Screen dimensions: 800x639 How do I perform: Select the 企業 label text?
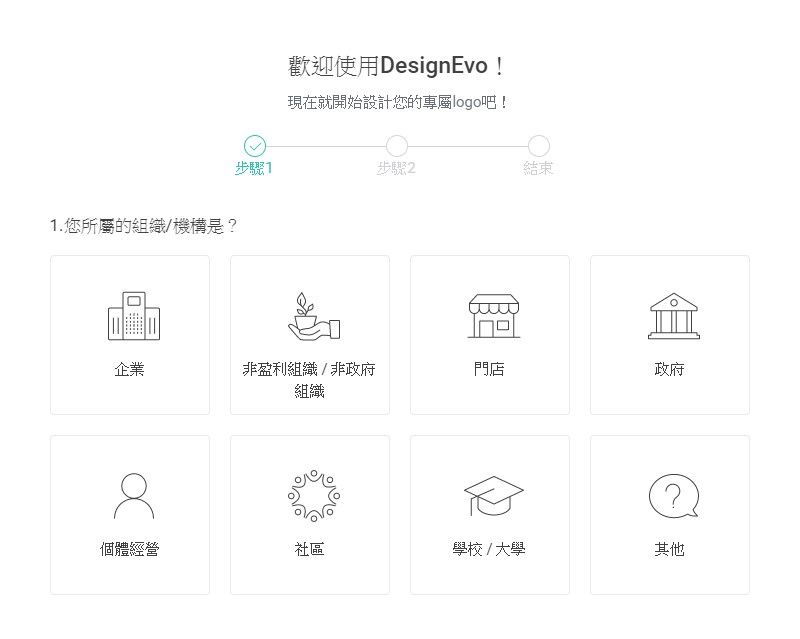[x=130, y=369]
